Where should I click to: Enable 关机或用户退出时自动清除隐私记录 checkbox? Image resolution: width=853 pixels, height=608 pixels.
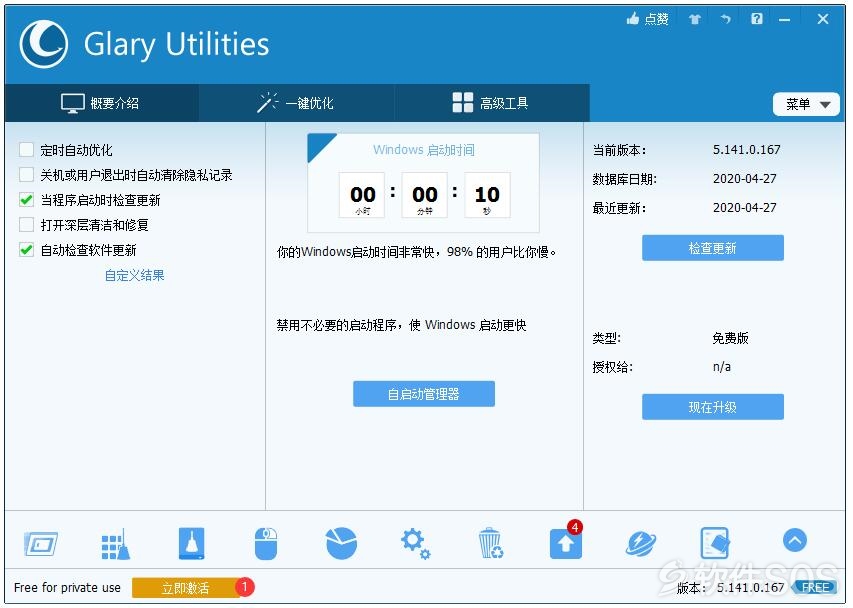[x=26, y=175]
